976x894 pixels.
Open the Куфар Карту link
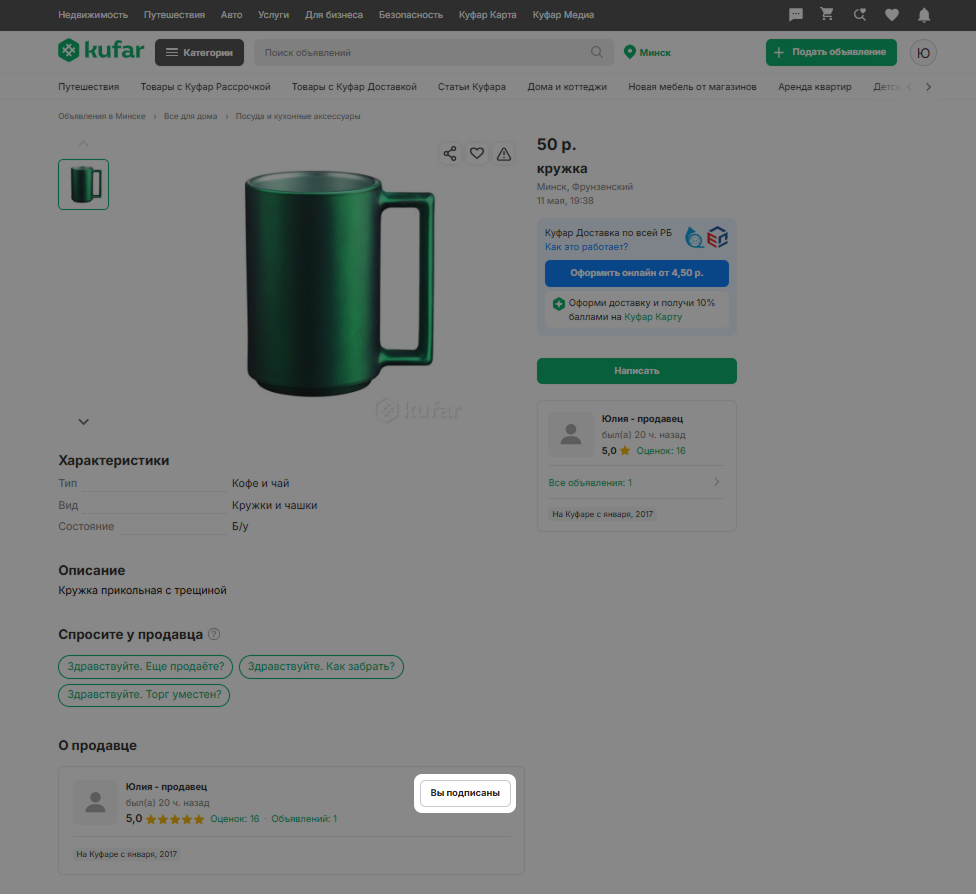(x=653, y=317)
